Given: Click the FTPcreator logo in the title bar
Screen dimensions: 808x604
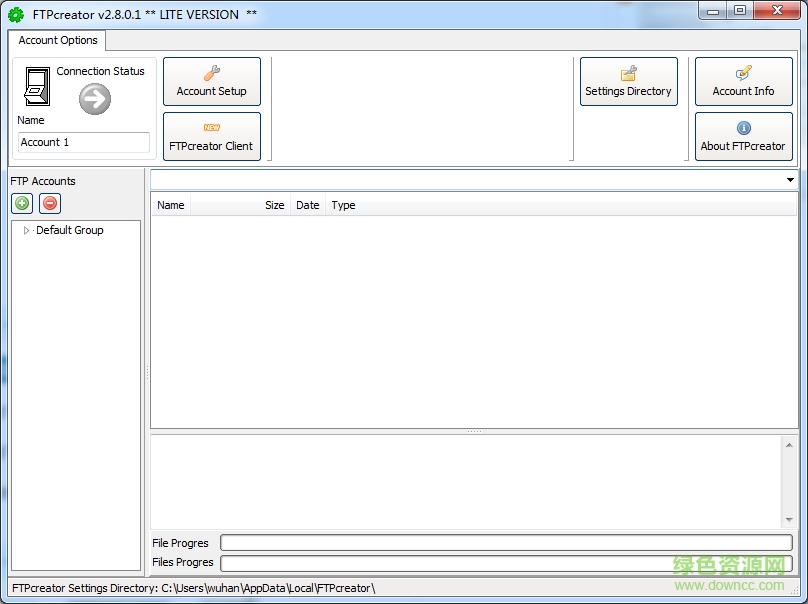Looking at the screenshot, I should point(14,14).
